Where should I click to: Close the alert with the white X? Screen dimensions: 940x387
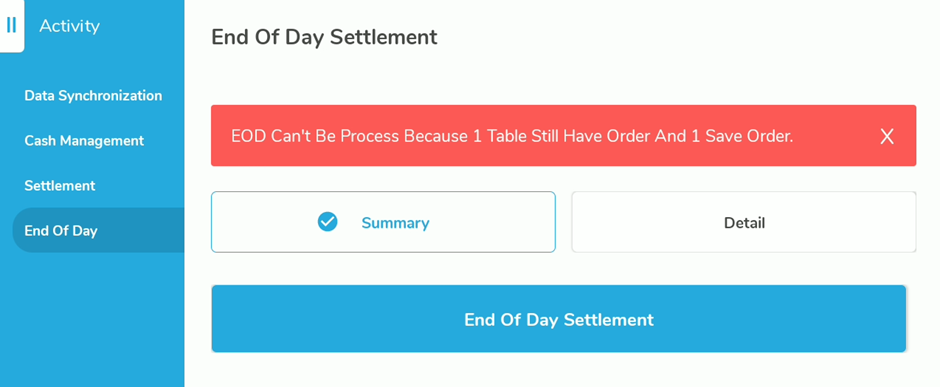pos(887,137)
